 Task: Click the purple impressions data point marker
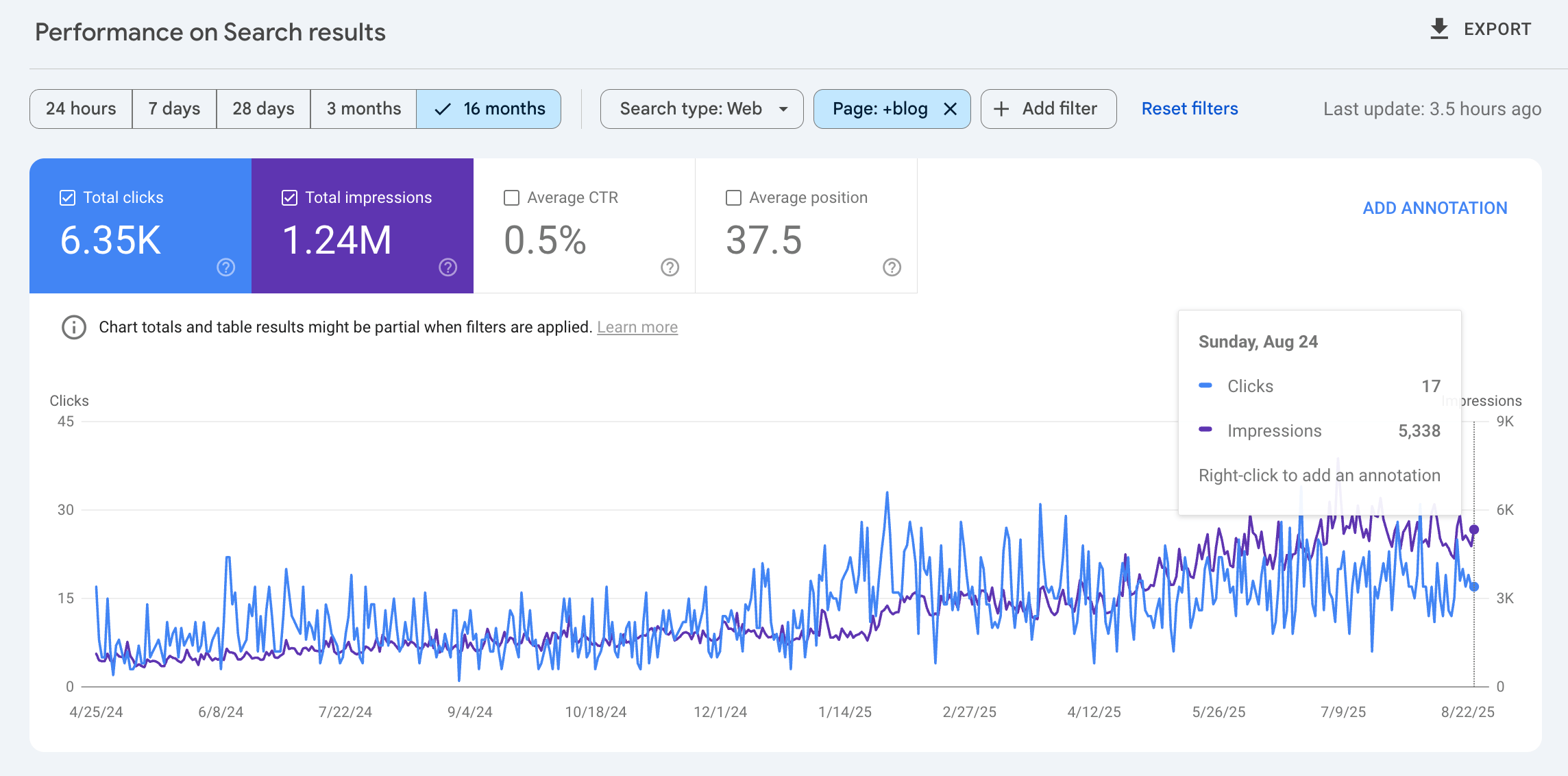(x=1474, y=529)
